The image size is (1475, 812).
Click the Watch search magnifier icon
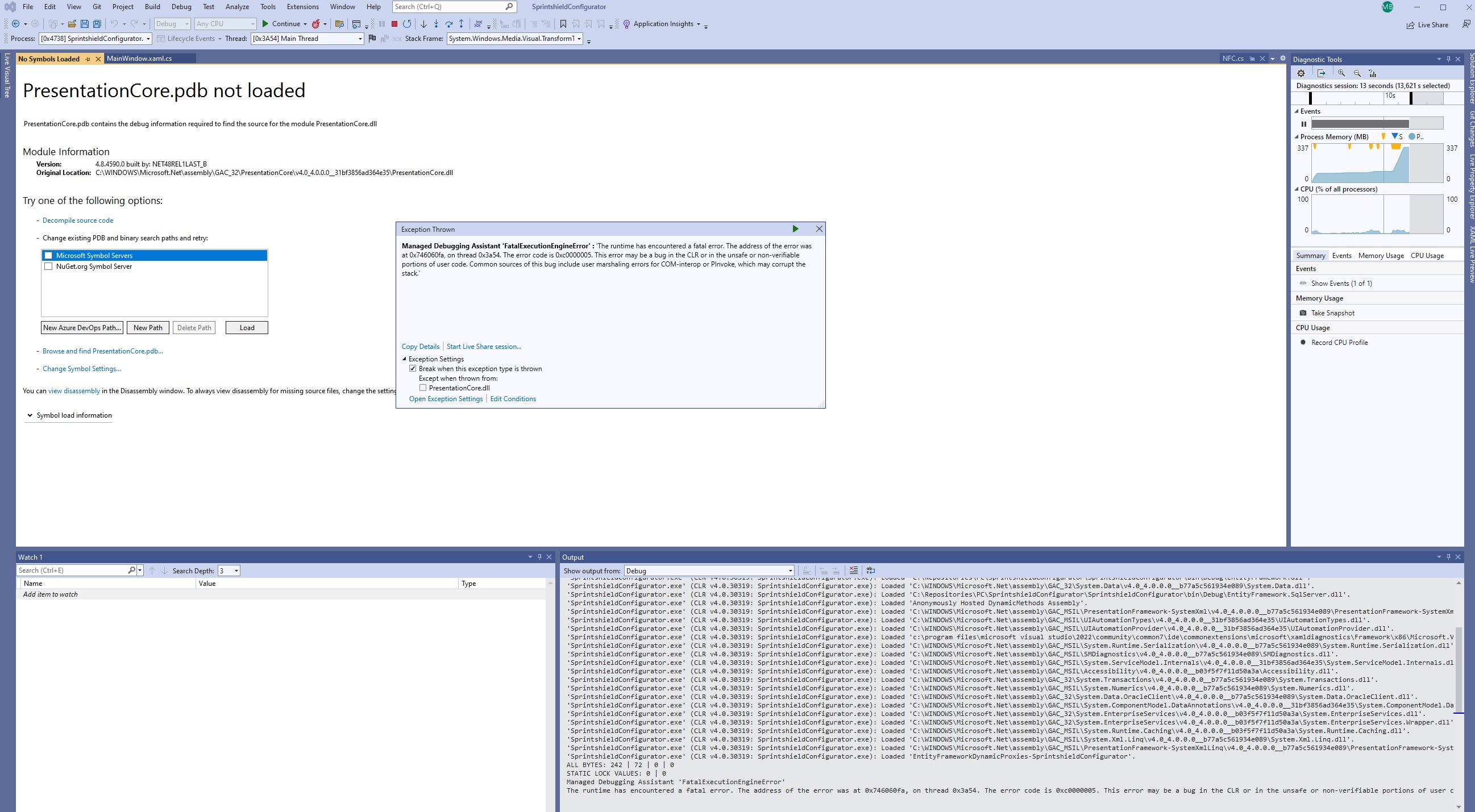click(x=131, y=571)
